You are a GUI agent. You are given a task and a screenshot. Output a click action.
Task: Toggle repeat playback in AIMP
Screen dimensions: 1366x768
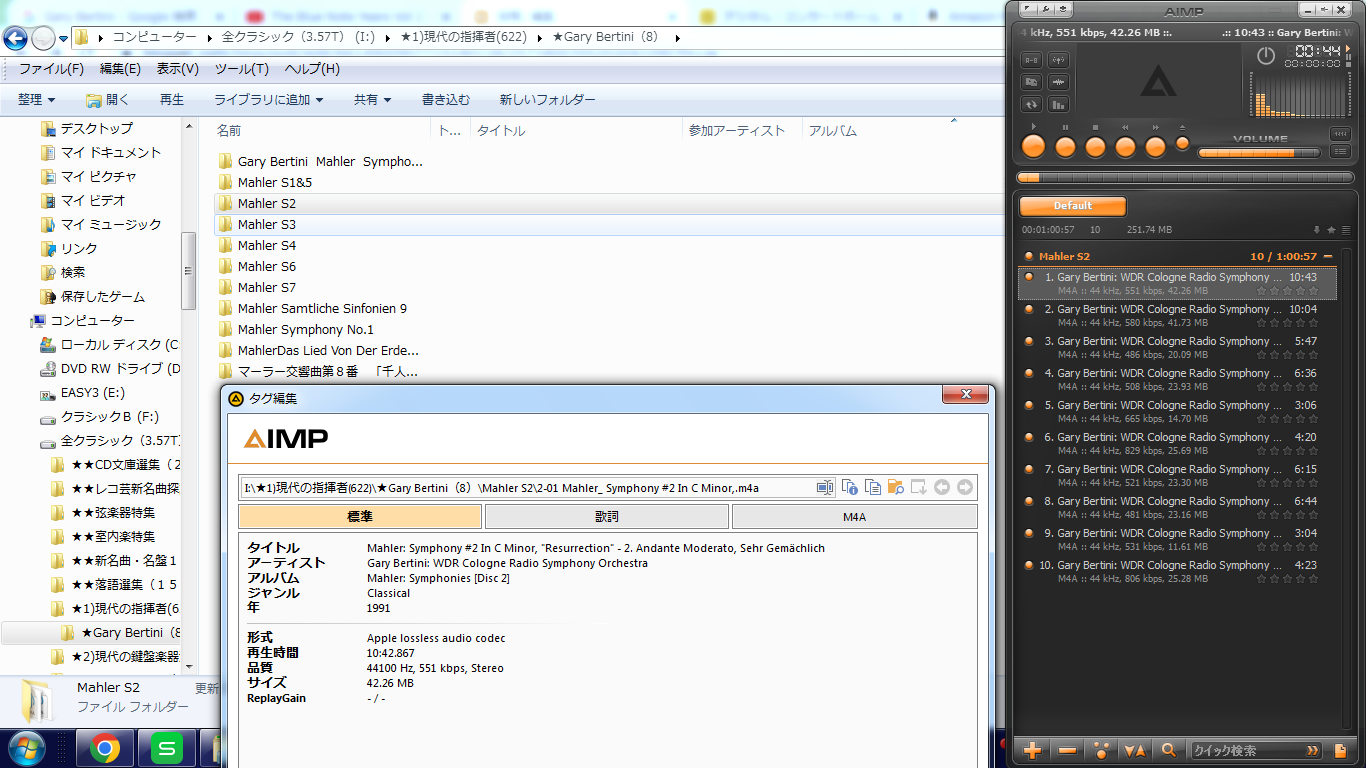pos(1032,104)
